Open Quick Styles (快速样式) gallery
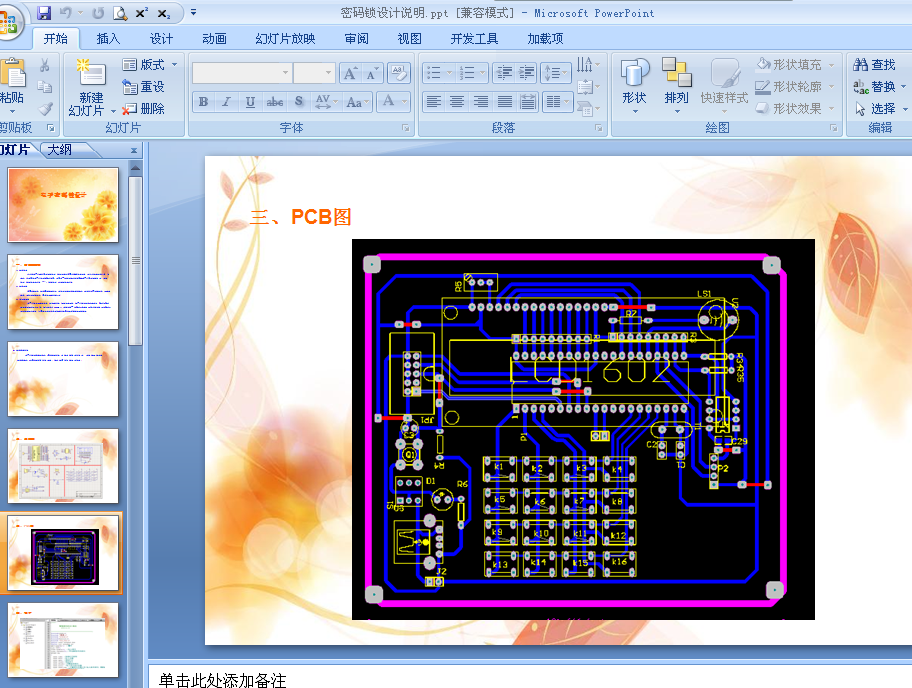This screenshot has width=912, height=688. [724, 86]
